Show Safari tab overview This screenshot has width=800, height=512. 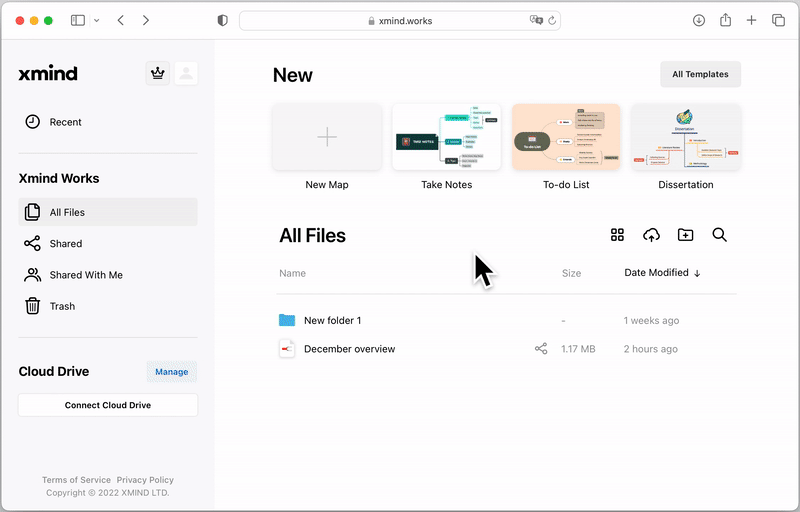click(778, 20)
